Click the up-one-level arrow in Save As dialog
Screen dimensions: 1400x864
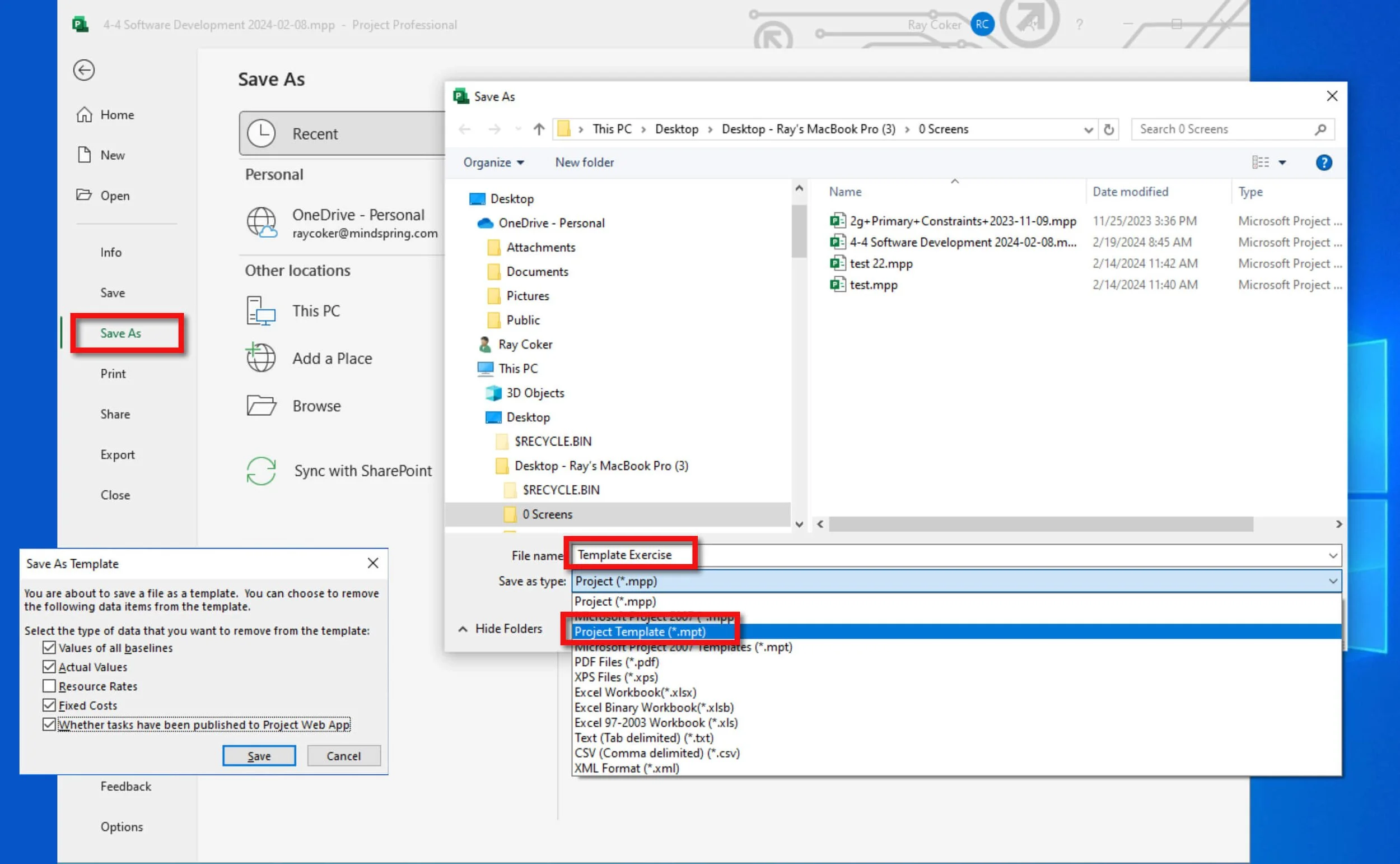(538, 129)
